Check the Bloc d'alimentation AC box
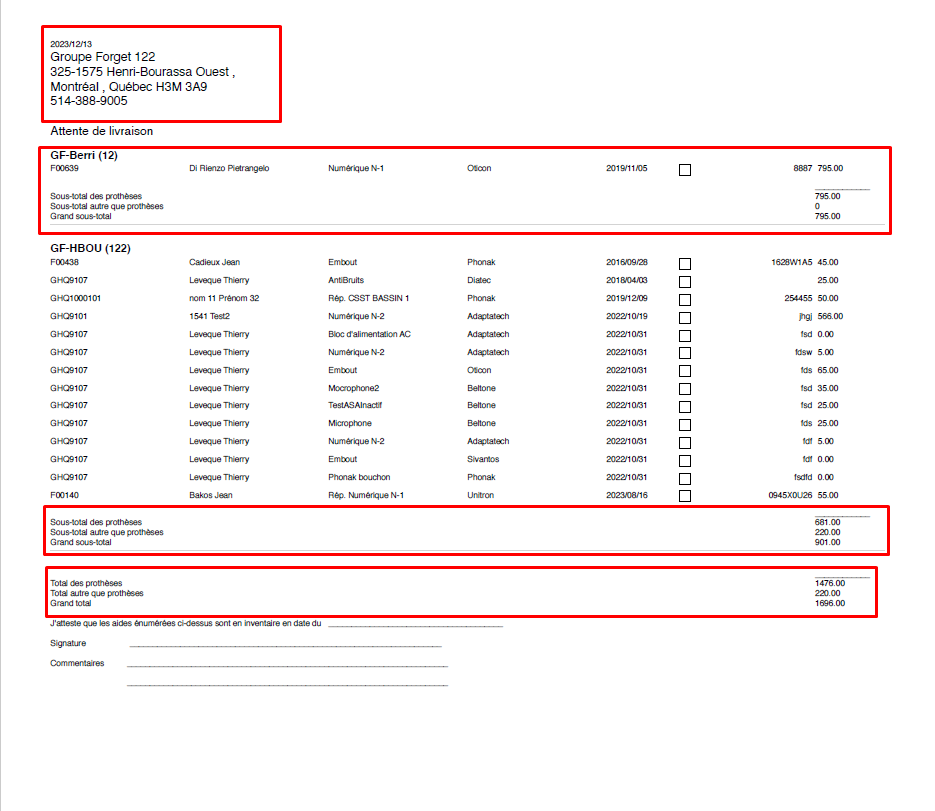This screenshot has height=811, width=935. click(x=685, y=336)
